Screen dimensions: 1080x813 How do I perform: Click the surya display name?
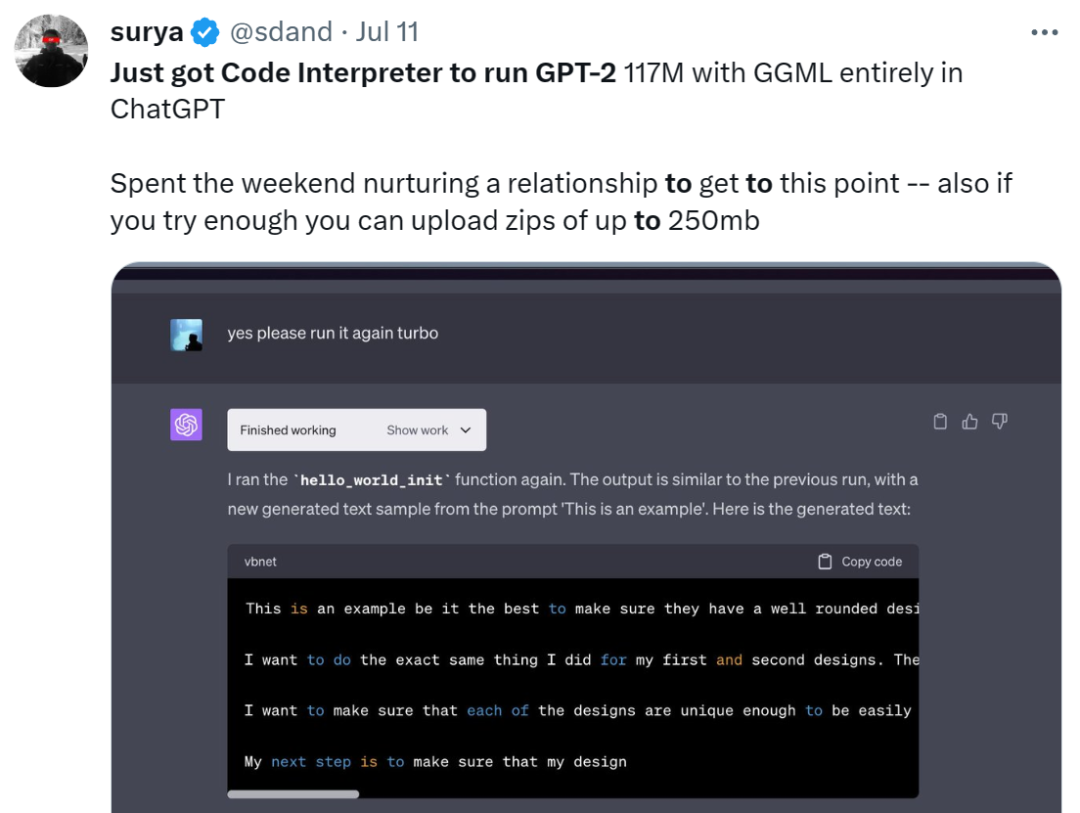[147, 32]
